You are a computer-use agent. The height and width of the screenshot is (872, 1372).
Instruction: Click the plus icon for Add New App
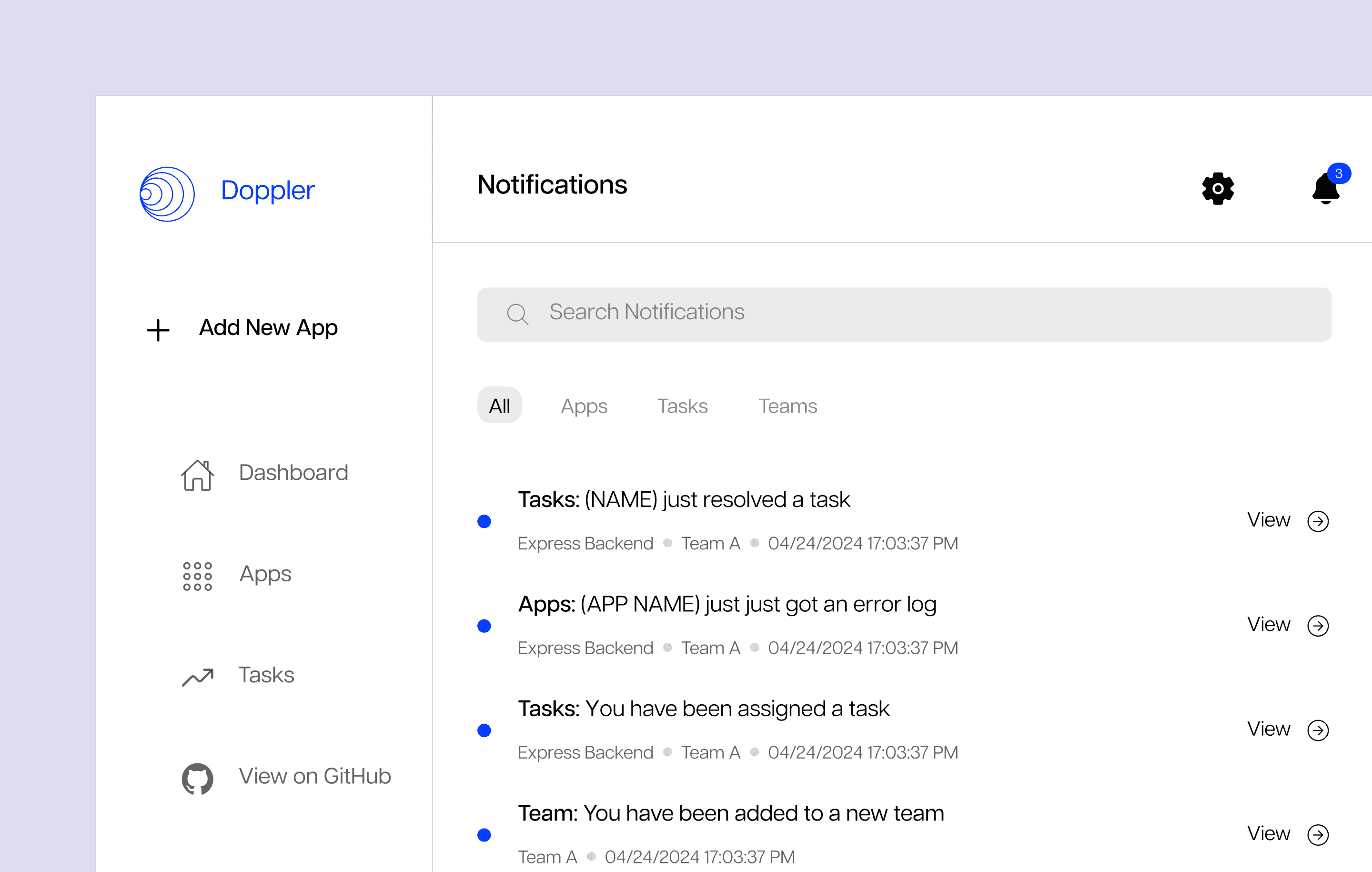click(x=158, y=330)
